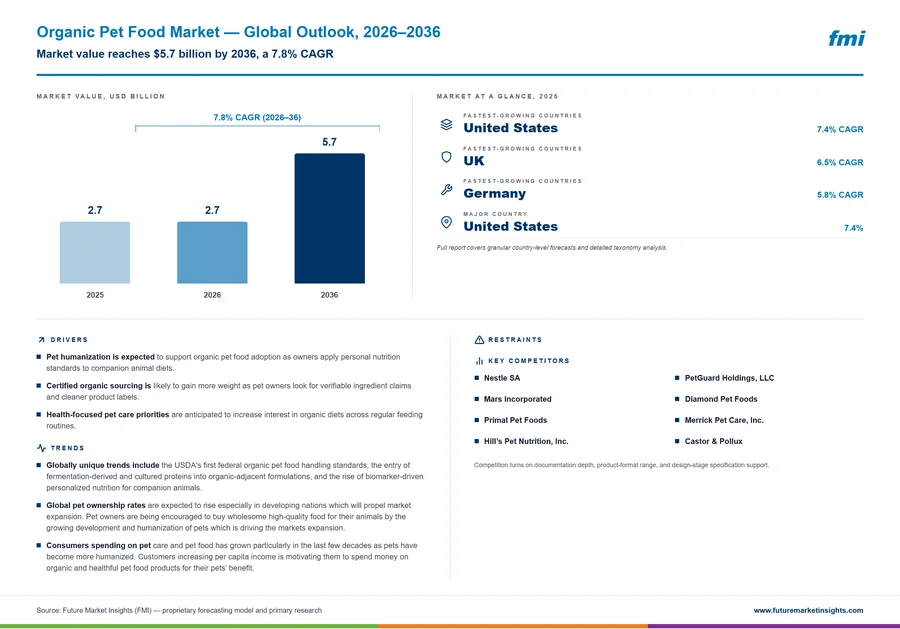This screenshot has height=629, width=900.
Task: Click the 'DRIVERS' section heading
Action: coord(69,340)
